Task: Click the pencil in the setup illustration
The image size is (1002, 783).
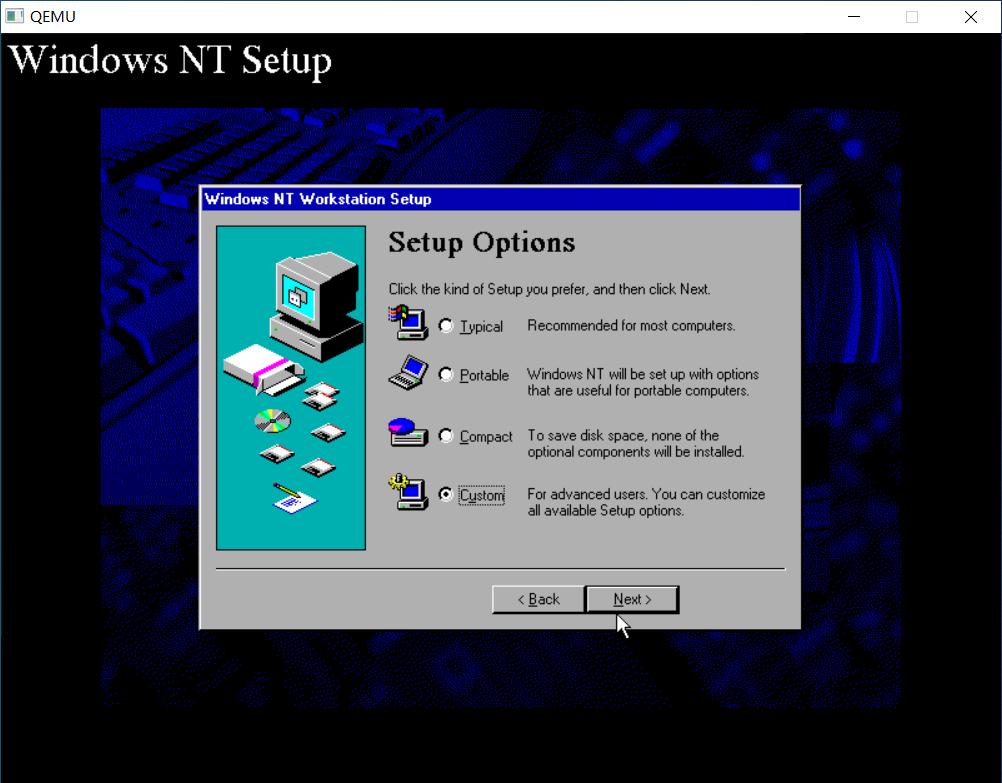Action: coord(288,492)
